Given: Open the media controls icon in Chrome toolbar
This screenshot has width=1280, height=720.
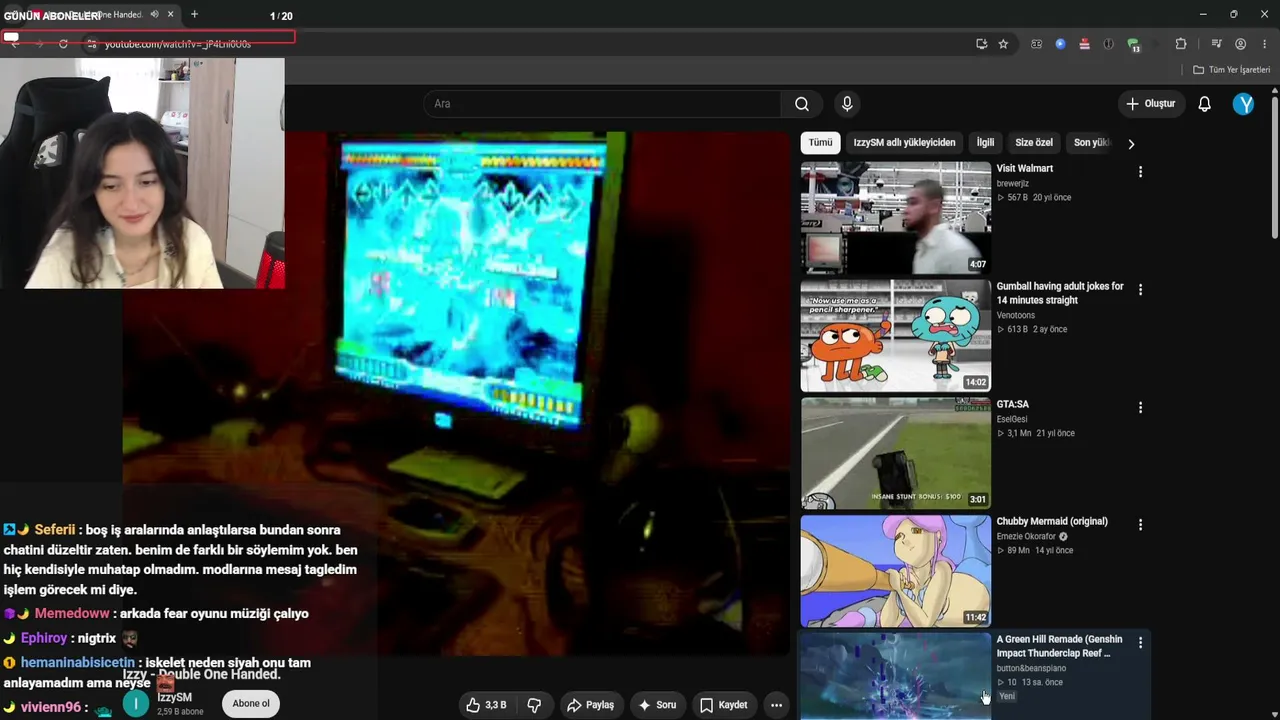Looking at the screenshot, I should coord(1216,44).
